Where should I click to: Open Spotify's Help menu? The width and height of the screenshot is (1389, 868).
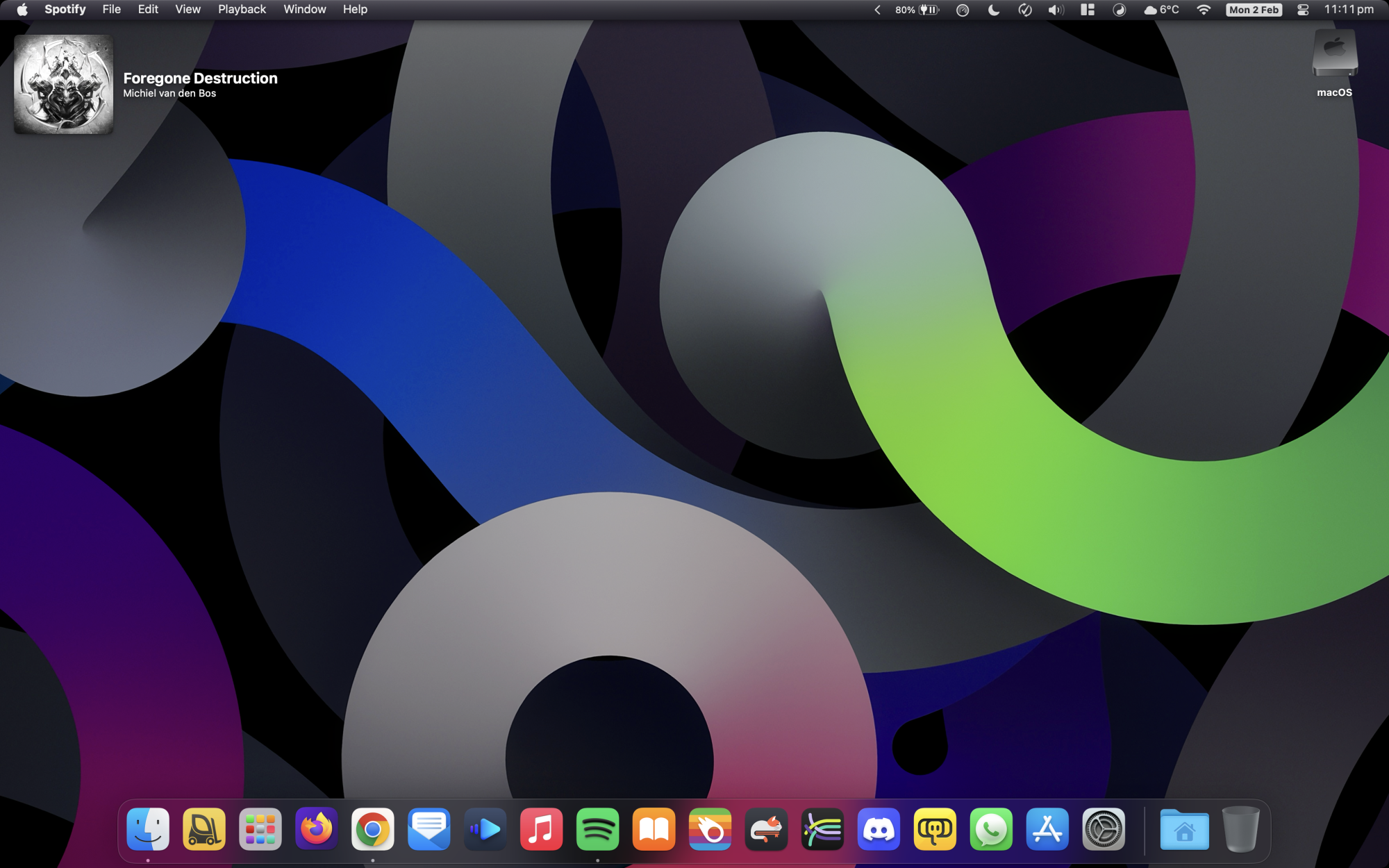tap(355, 9)
